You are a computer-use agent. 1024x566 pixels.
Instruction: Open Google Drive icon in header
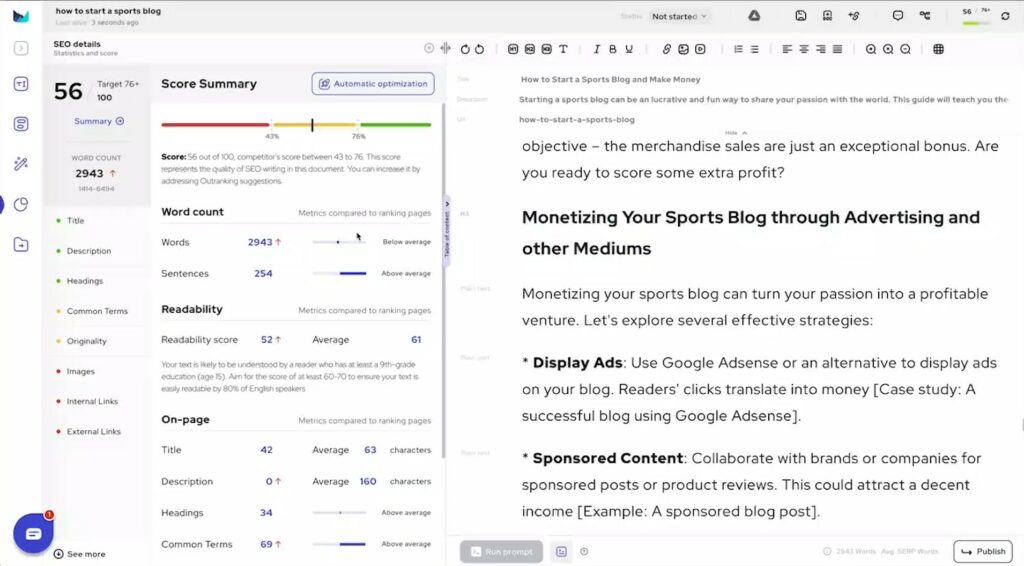[754, 16]
